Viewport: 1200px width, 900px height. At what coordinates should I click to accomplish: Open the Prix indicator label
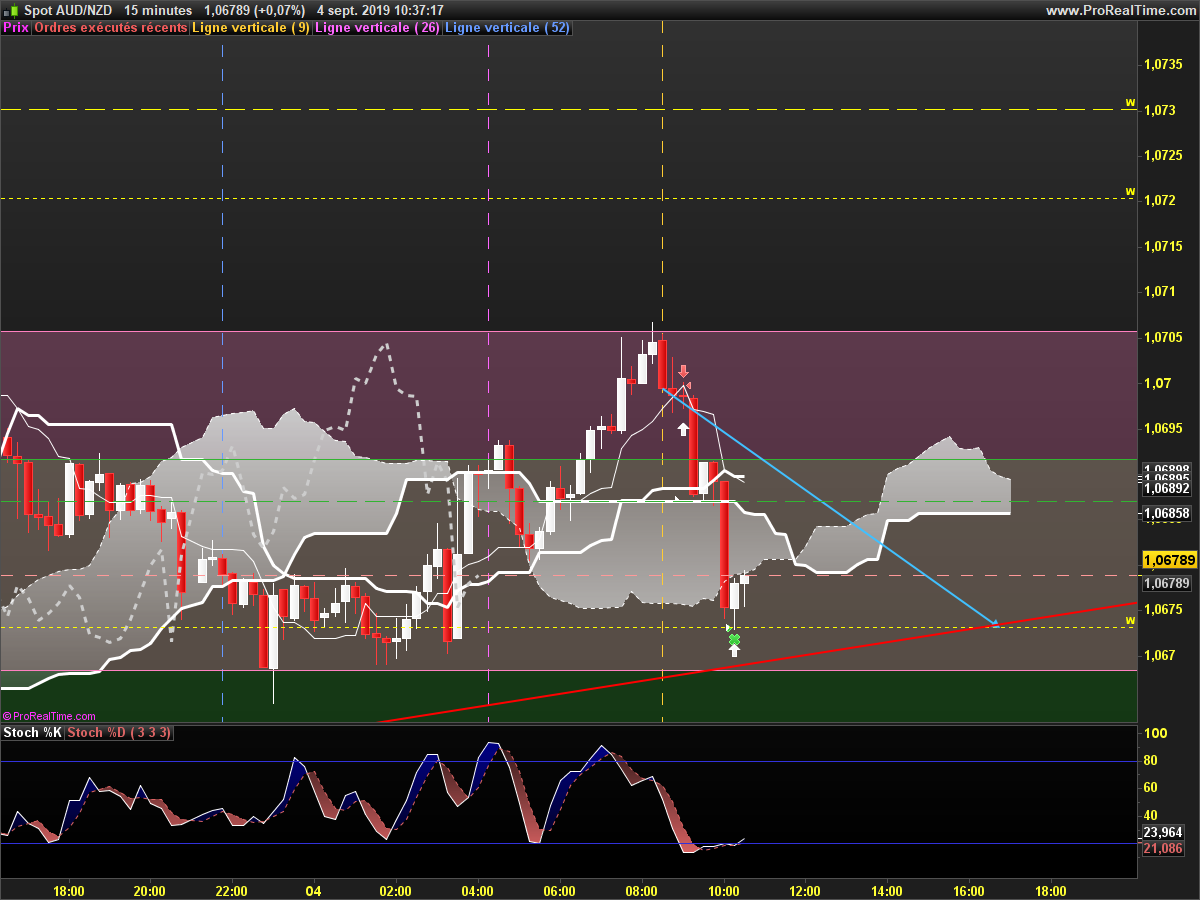point(16,28)
